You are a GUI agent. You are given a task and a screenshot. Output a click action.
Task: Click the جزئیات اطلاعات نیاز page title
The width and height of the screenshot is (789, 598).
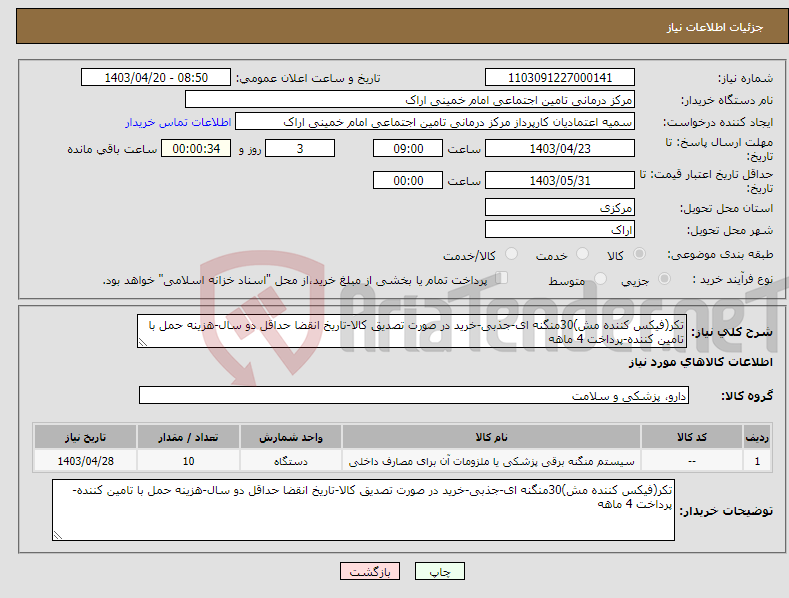[x=715, y=27]
